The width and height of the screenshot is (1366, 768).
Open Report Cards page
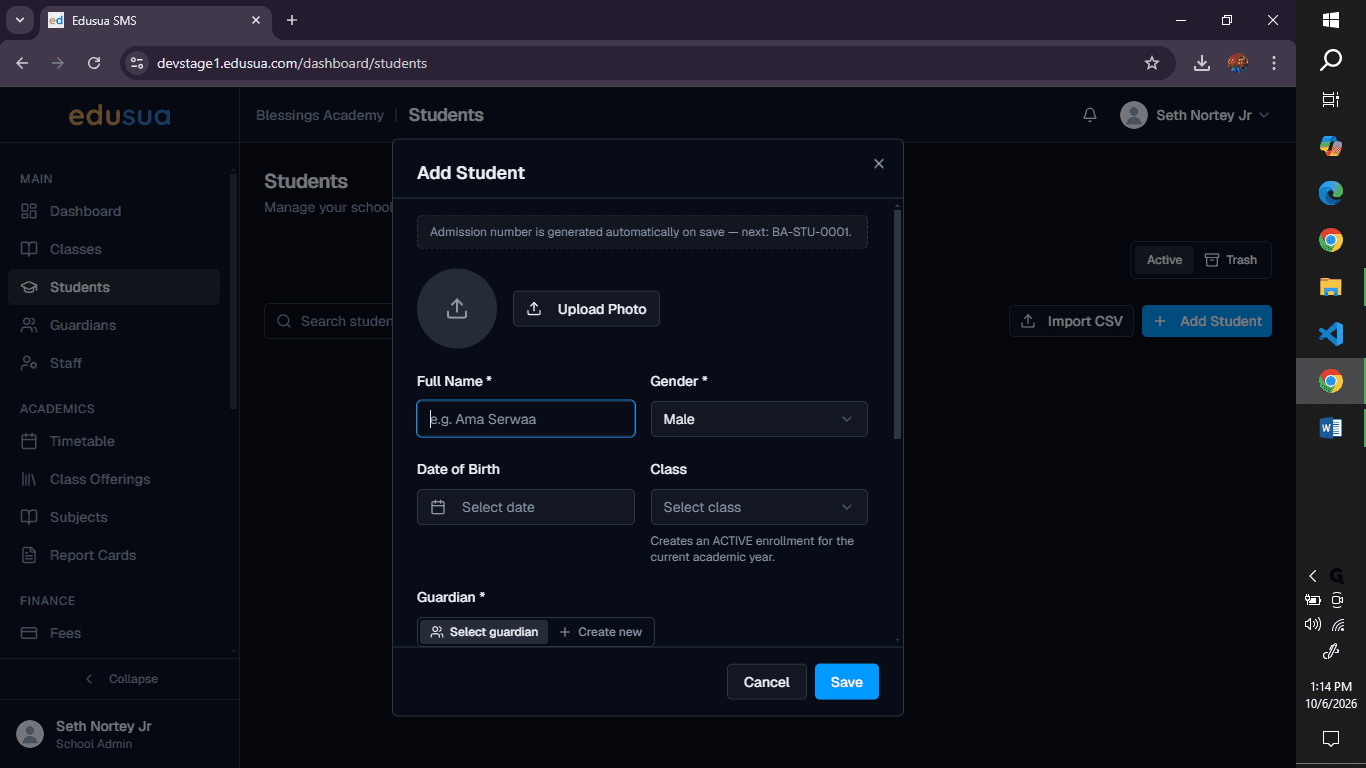pos(113,555)
